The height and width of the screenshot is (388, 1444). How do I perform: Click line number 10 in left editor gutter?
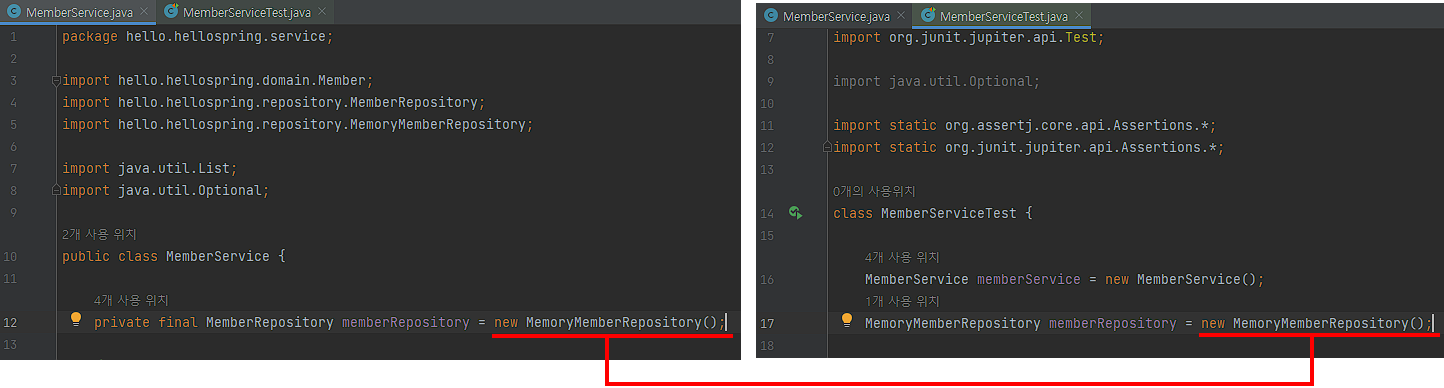click(9, 256)
